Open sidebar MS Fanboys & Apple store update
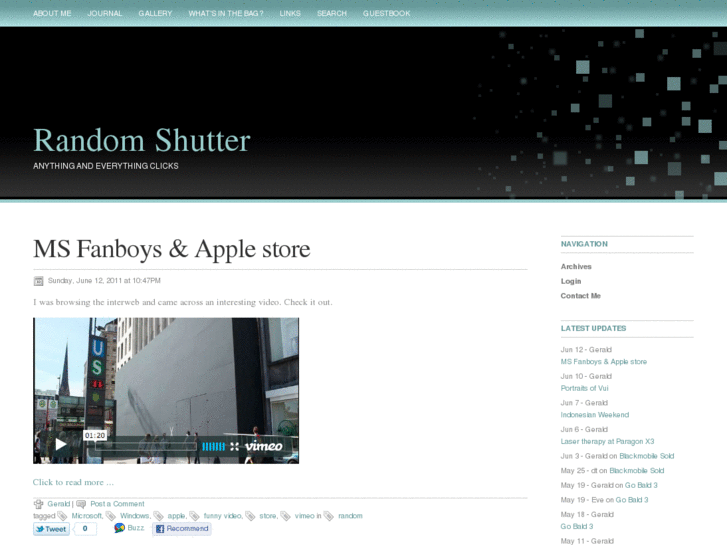Viewport: 727px width, 545px height. click(604, 362)
